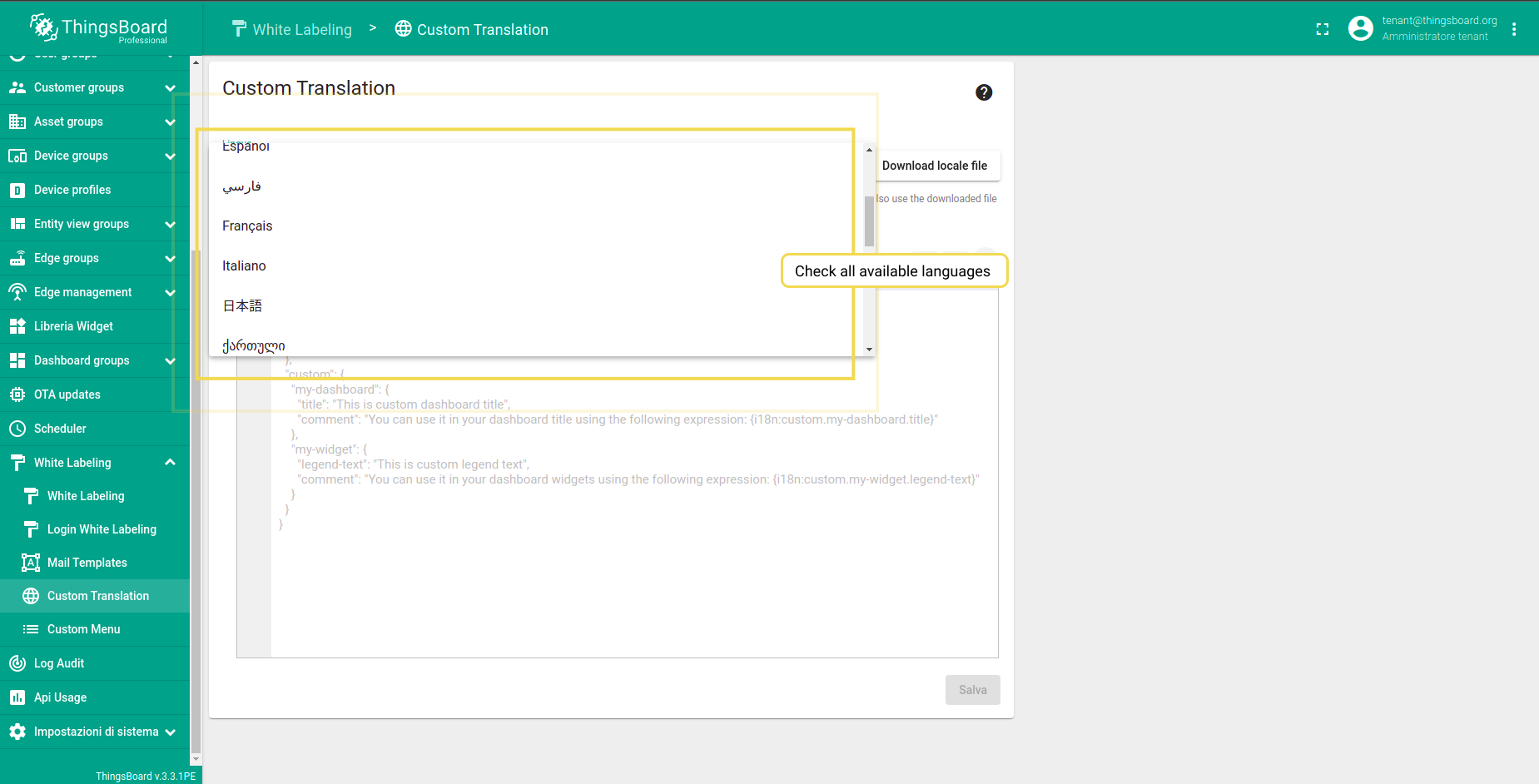The width and height of the screenshot is (1539, 784).
Task: Expand Asset groups chevron
Action: point(171,122)
